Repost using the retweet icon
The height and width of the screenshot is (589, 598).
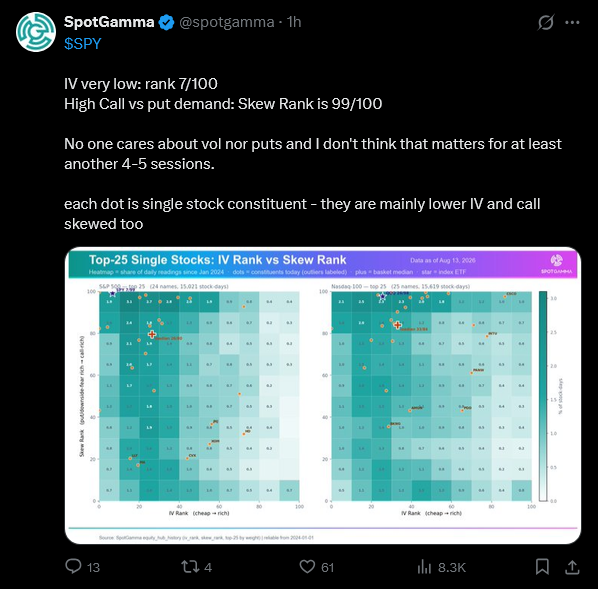190,566
